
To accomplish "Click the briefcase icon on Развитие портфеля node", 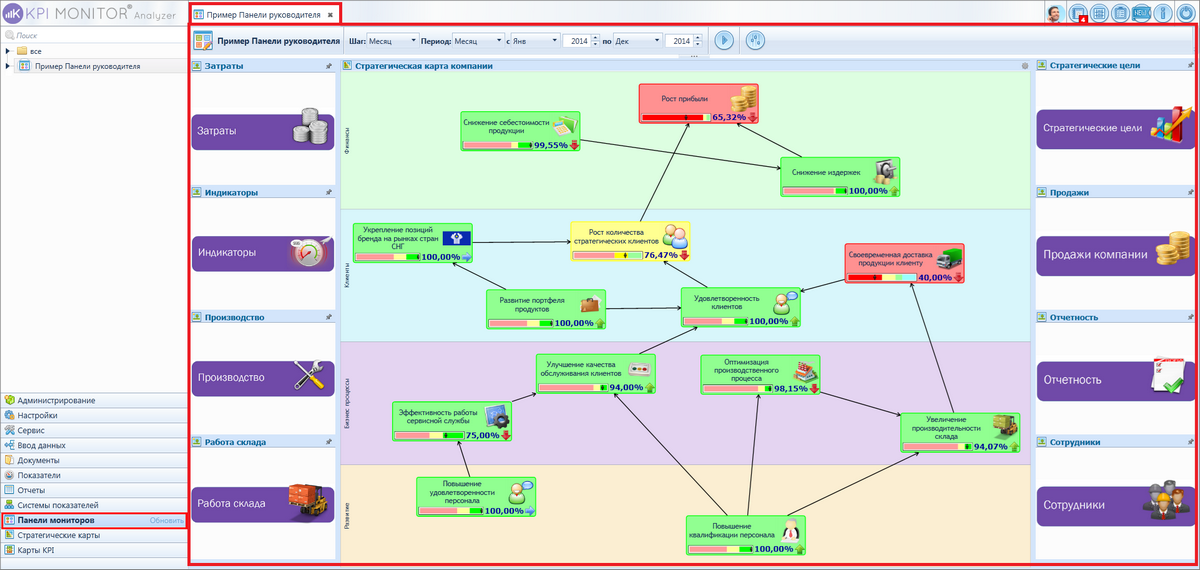I will [x=590, y=304].
